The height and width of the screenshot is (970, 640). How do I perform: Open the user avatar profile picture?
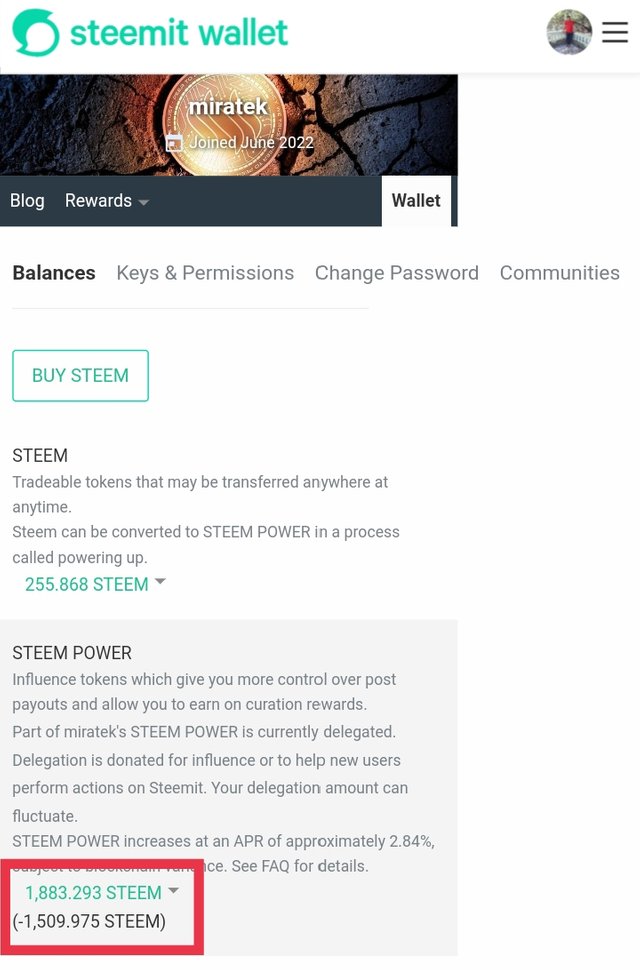(569, 32)
